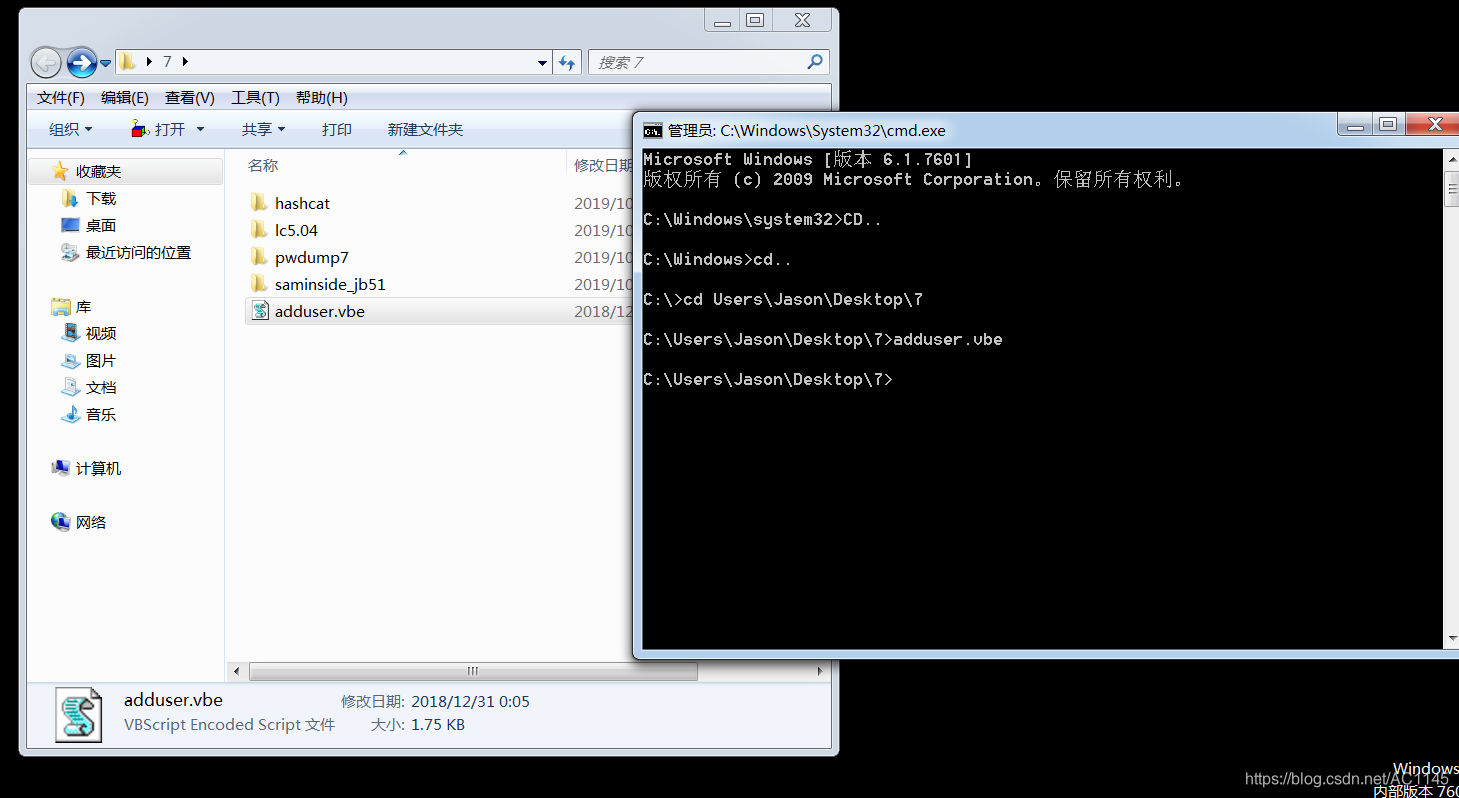Expand the address bar history dropdown
Viewport: 1459px width, 798px height.
(543, 62)
